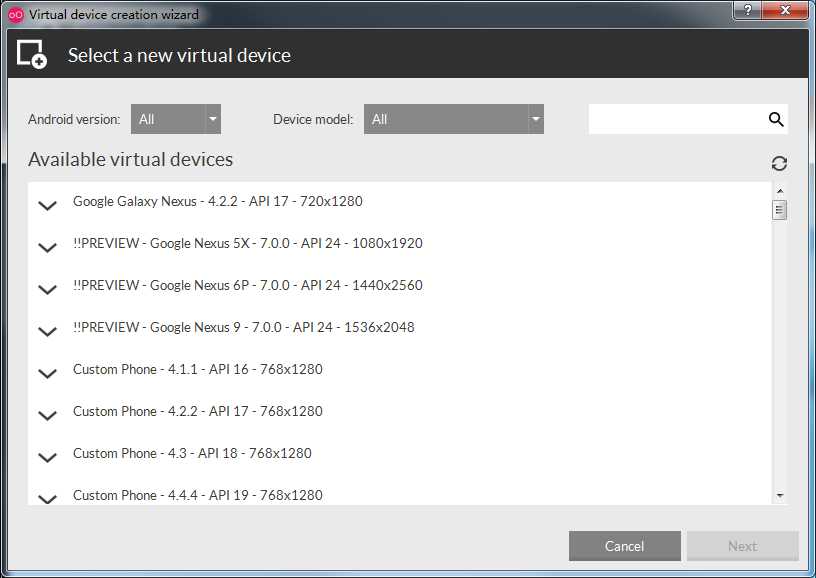The width and height of the screenshot is (816, 578).
Task: Expand Google Galaxy Nexus 4.2.2 chevron
Action: [47, 205]
